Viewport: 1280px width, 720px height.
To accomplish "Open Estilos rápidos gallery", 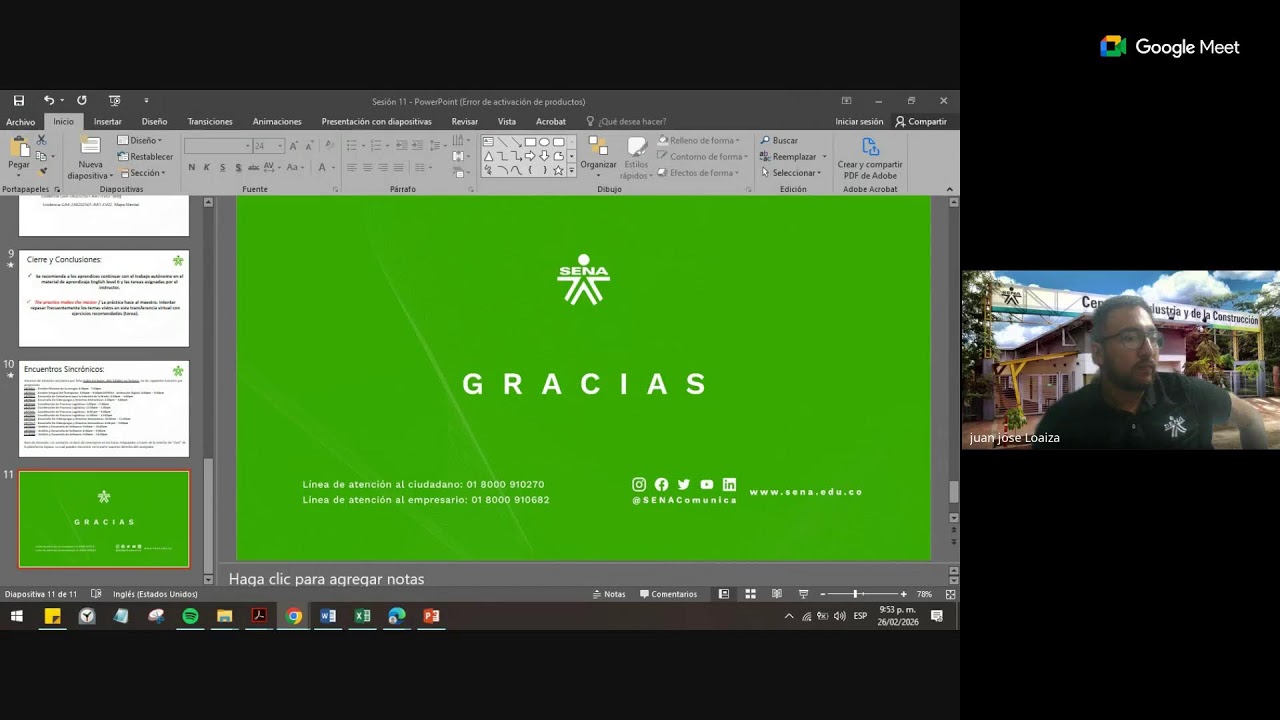I will (636, 158).
